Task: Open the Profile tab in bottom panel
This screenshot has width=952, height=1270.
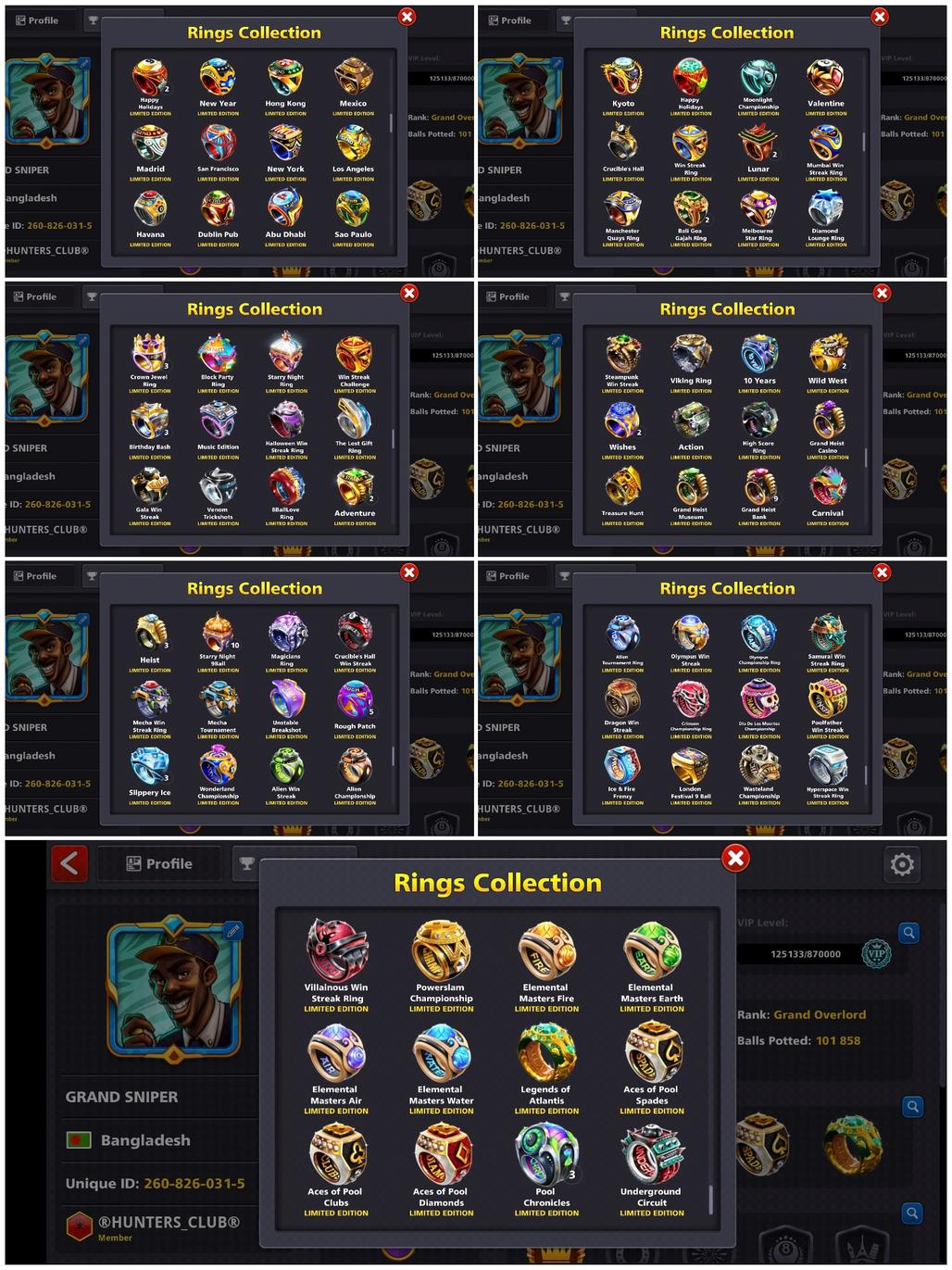Action: tap(159, 863)
